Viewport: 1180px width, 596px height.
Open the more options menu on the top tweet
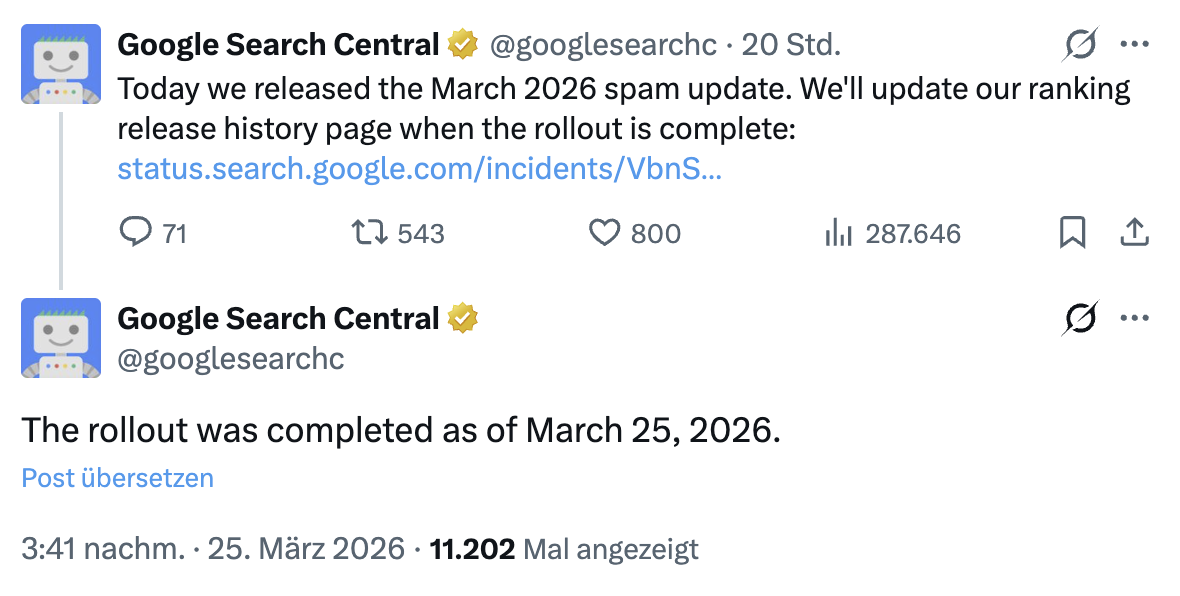[x=1135, y=44]
